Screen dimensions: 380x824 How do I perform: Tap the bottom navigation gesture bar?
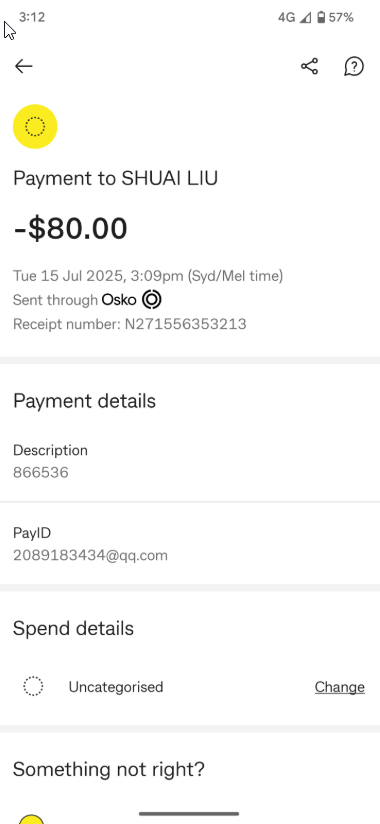(189, 814)
